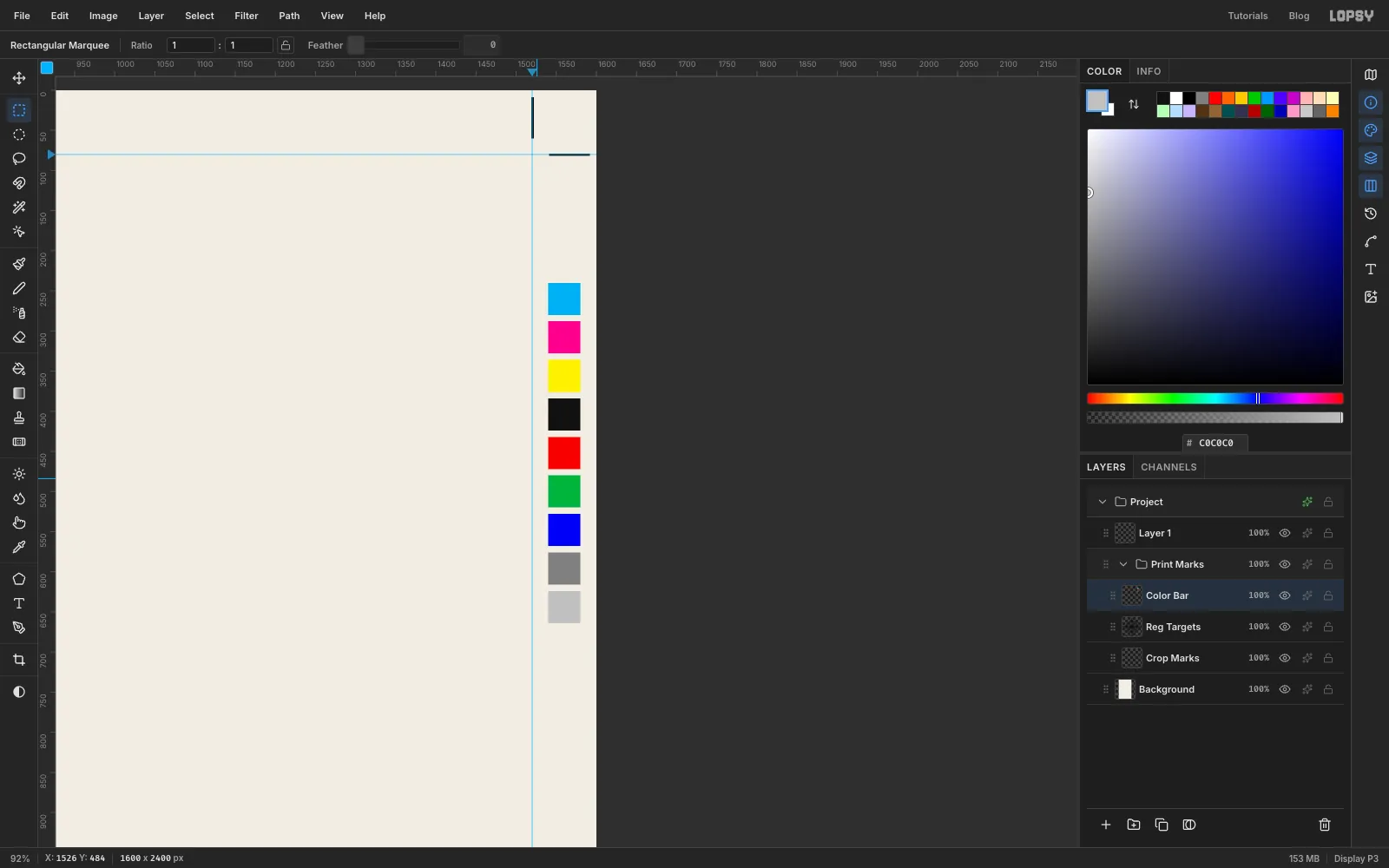The image size is (1389, 868).
Task: Select the Lasso tool
Action: [x=19, y=159]
